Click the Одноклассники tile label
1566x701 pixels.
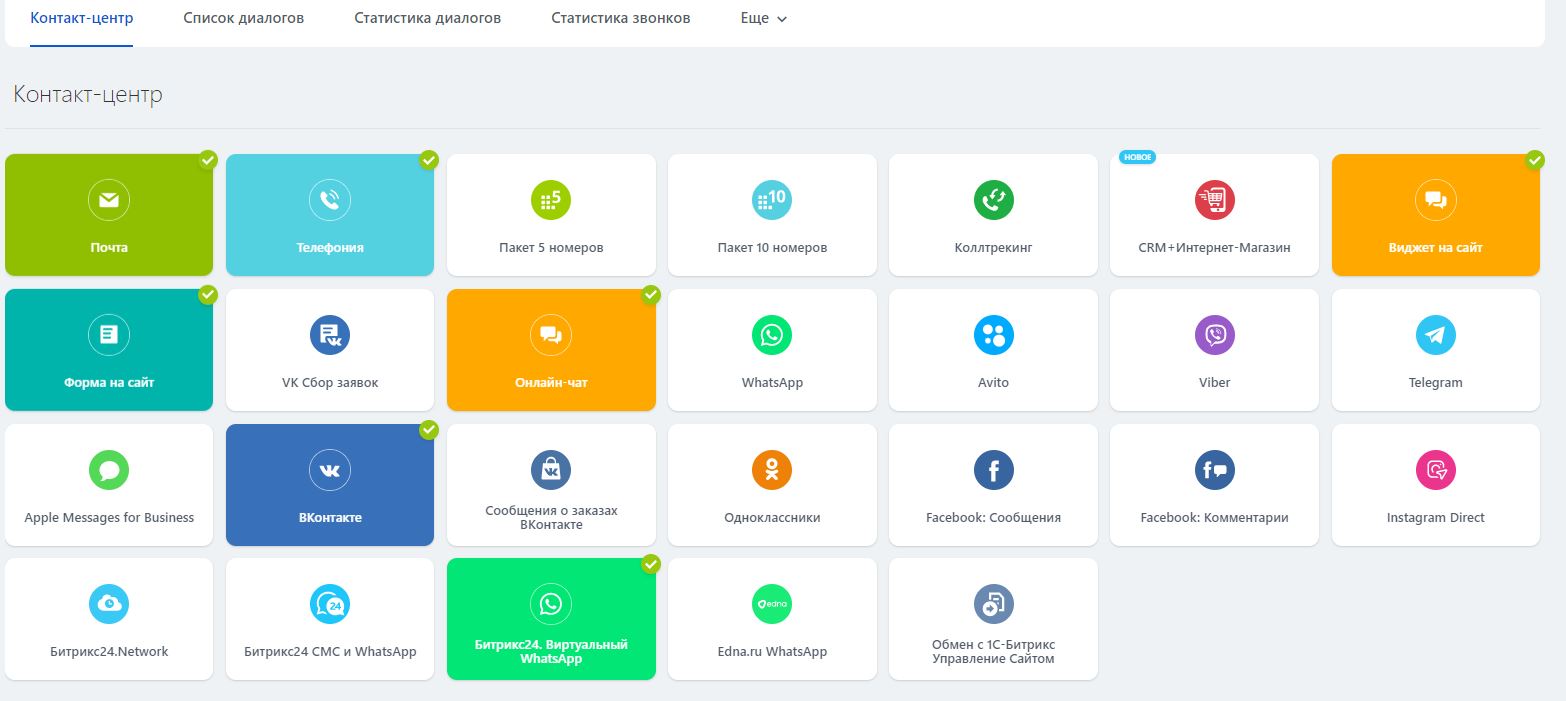[x=772, y=517]
